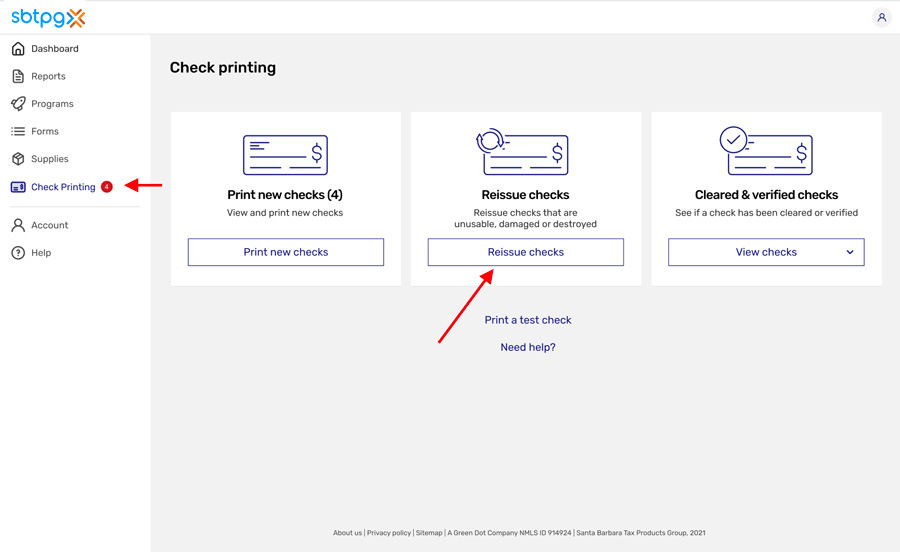Click the Dashboard home icon
This screenshot has width=900, height=552.
18,49
